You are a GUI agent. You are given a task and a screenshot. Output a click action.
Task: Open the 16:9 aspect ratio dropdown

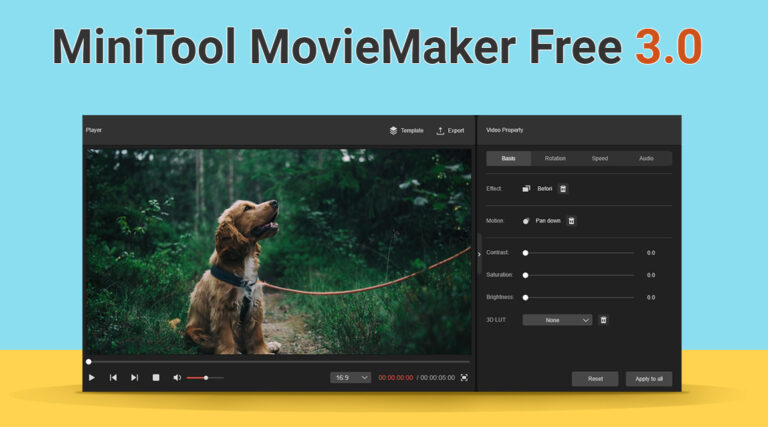(351, 378)
